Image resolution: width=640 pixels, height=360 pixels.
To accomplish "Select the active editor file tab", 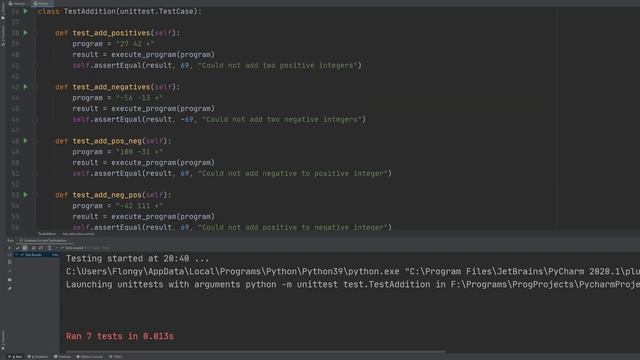I will (x=41, y=3).
